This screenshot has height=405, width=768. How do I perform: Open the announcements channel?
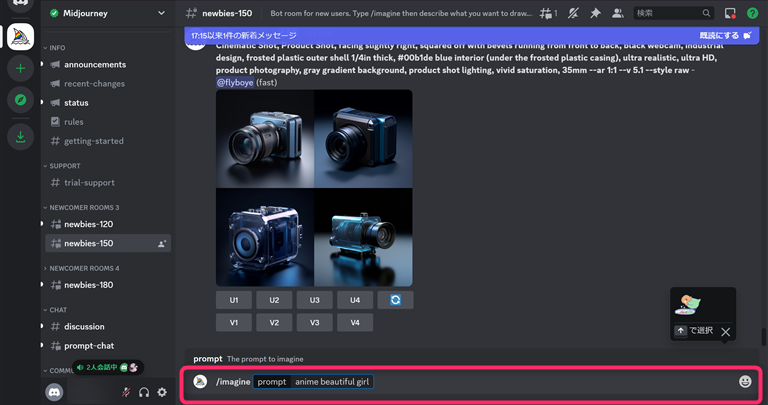coord(95,65)
